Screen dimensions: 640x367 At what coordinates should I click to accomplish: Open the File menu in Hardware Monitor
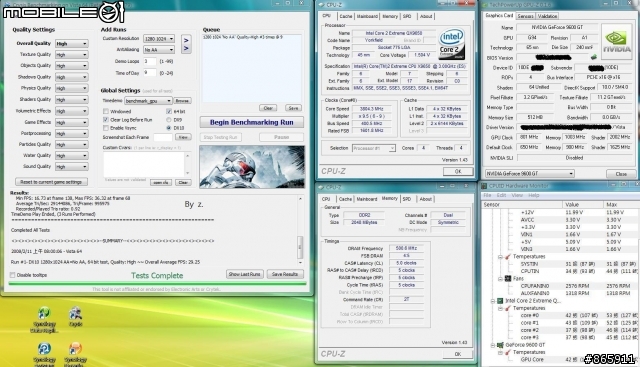coord(487,196)
